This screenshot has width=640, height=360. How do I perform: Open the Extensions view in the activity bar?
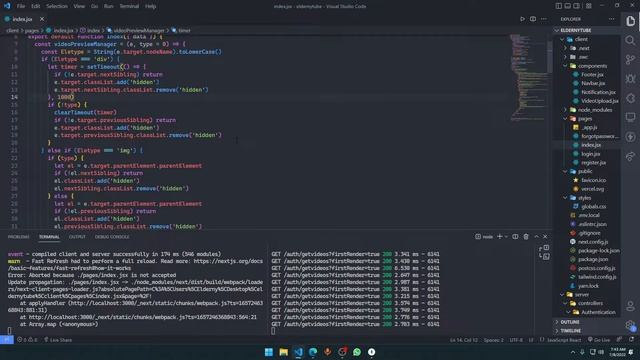click(630, 98)
